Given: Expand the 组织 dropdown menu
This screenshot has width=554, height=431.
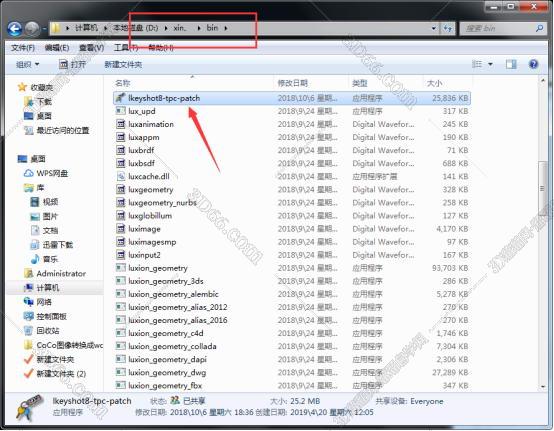Looking at the screenshot, I should 27,65.
